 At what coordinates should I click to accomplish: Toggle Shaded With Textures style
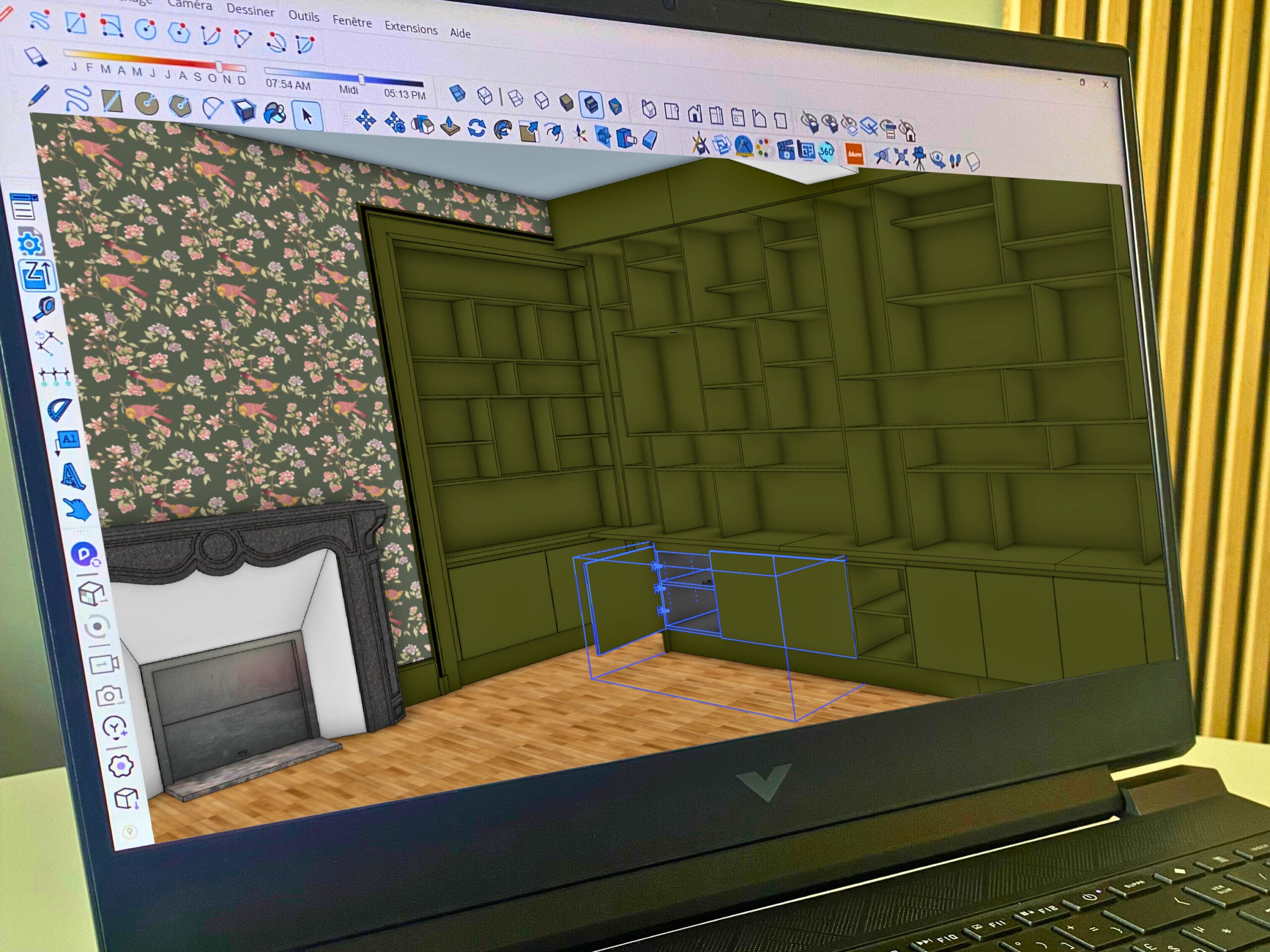click(x=591, y=105)
